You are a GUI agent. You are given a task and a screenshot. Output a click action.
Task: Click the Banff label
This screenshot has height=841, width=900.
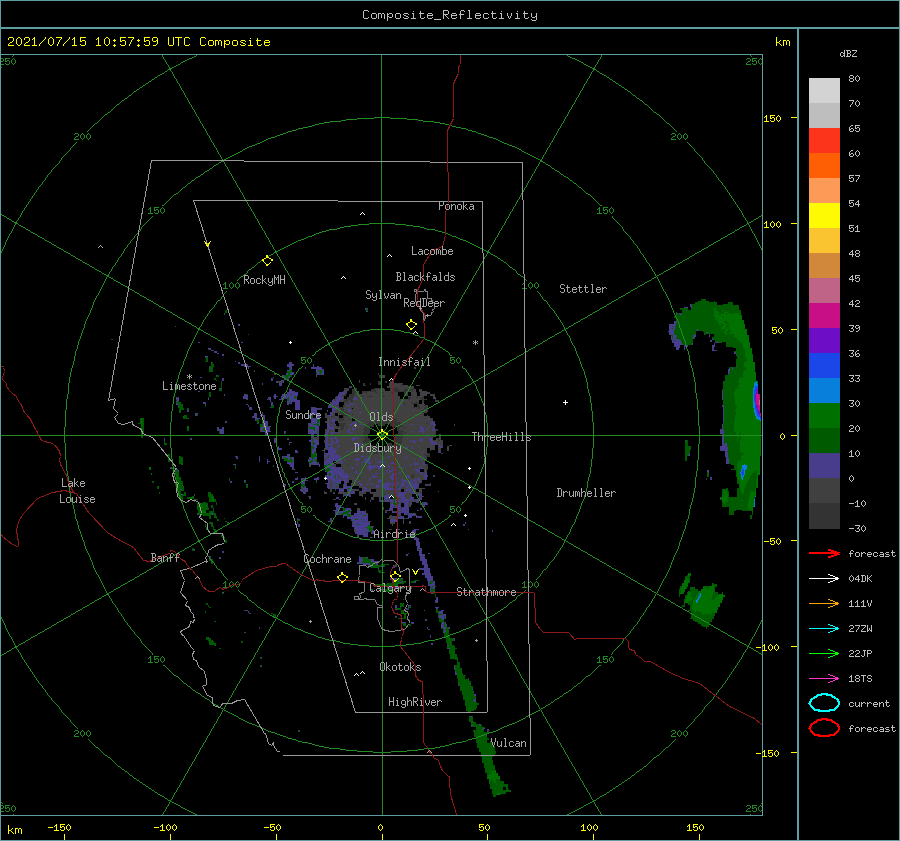click(x=165, y=557)
